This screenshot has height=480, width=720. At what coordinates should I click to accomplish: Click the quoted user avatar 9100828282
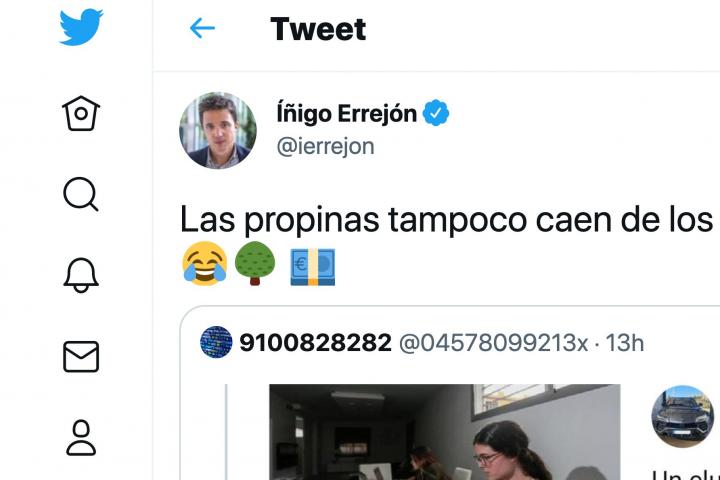tap(216, 342)
